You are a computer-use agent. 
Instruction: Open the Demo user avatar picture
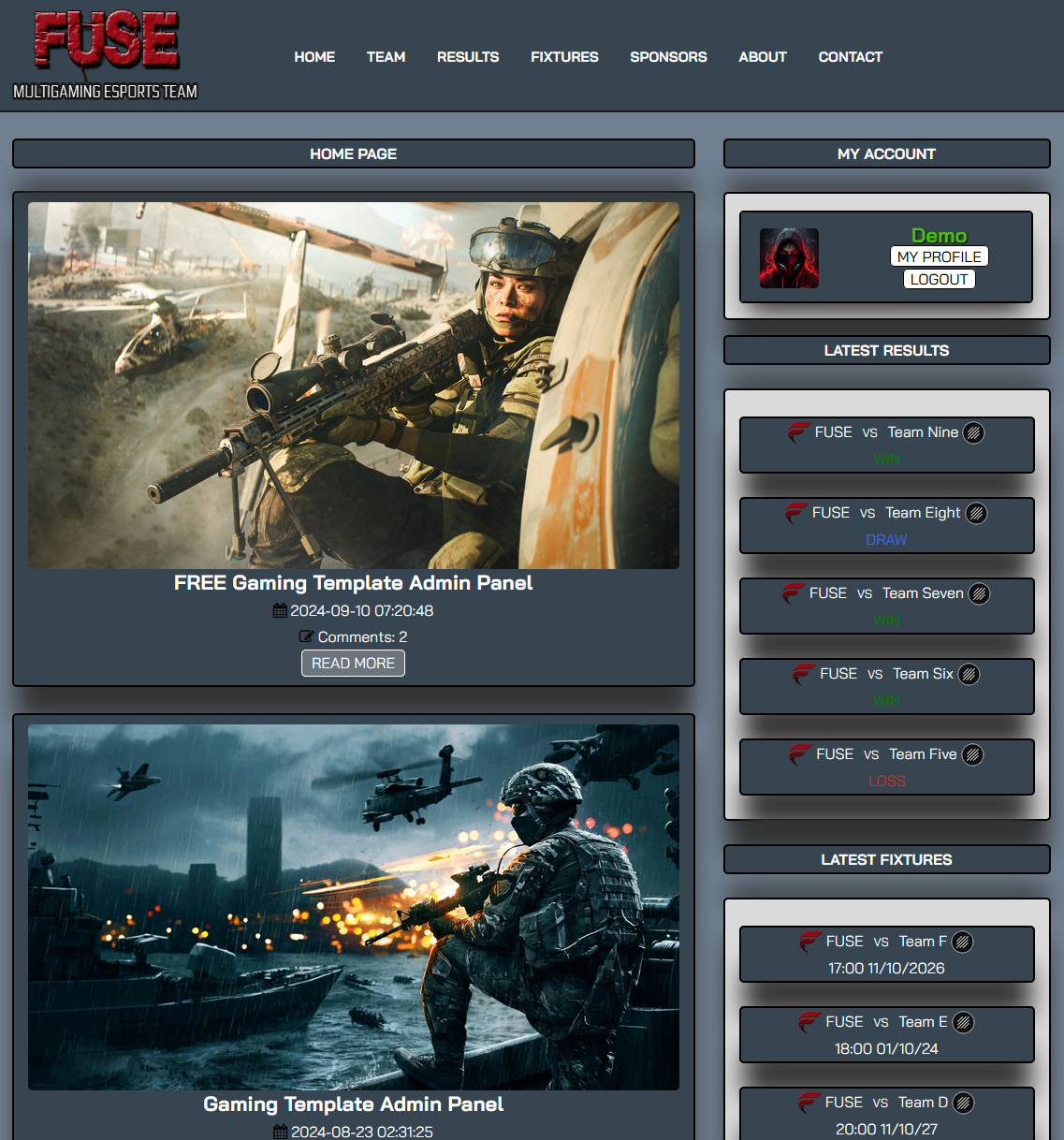pos(789,257)
